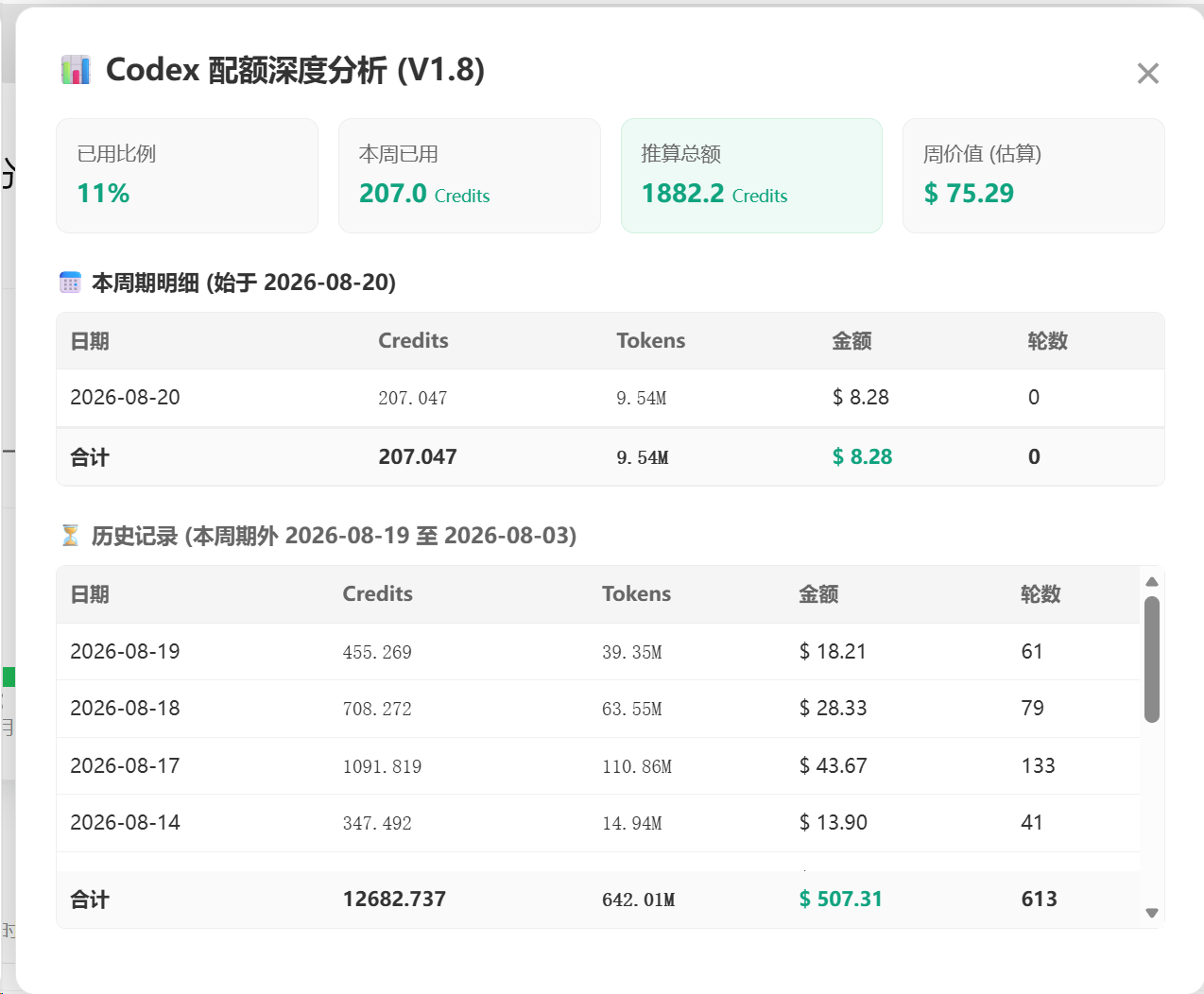Click the amount $ 28.33

click(x=833, y=709)
